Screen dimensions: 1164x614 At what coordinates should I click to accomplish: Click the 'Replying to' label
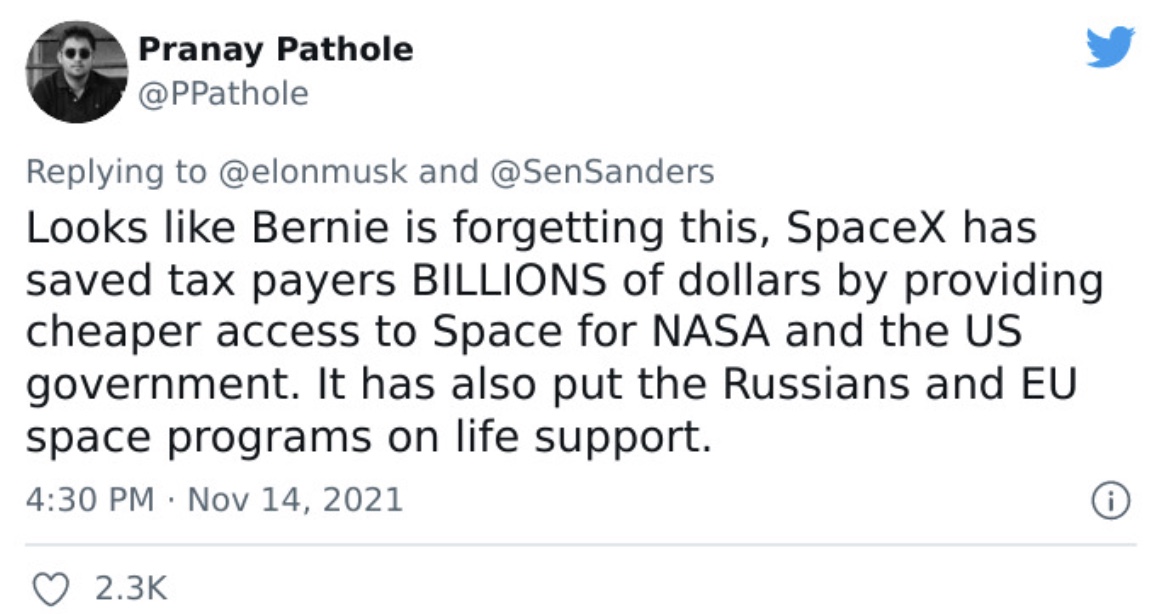[x=116, y=172]
